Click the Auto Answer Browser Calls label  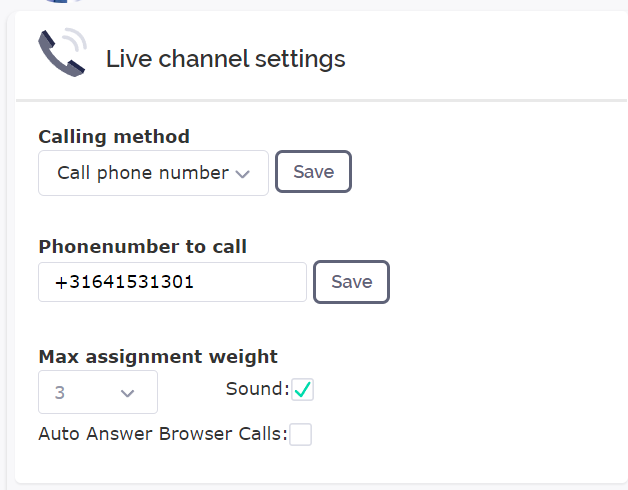click(x=163, y=434)
